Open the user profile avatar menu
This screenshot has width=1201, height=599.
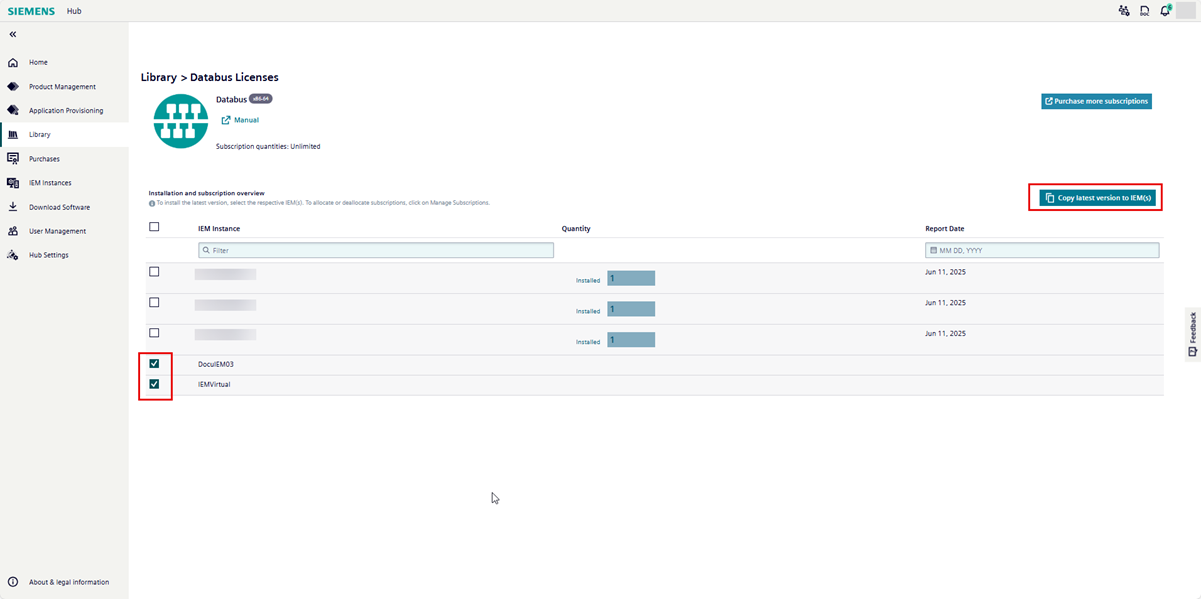1185,11
